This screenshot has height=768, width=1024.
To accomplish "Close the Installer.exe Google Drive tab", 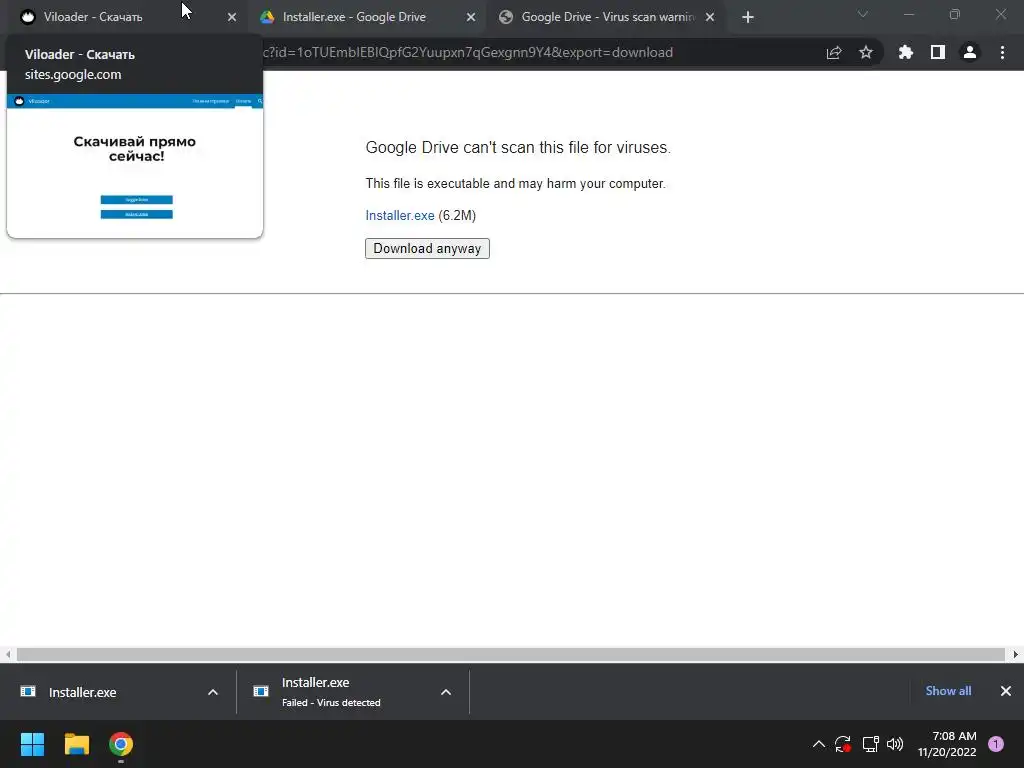I will click(471, 18).
